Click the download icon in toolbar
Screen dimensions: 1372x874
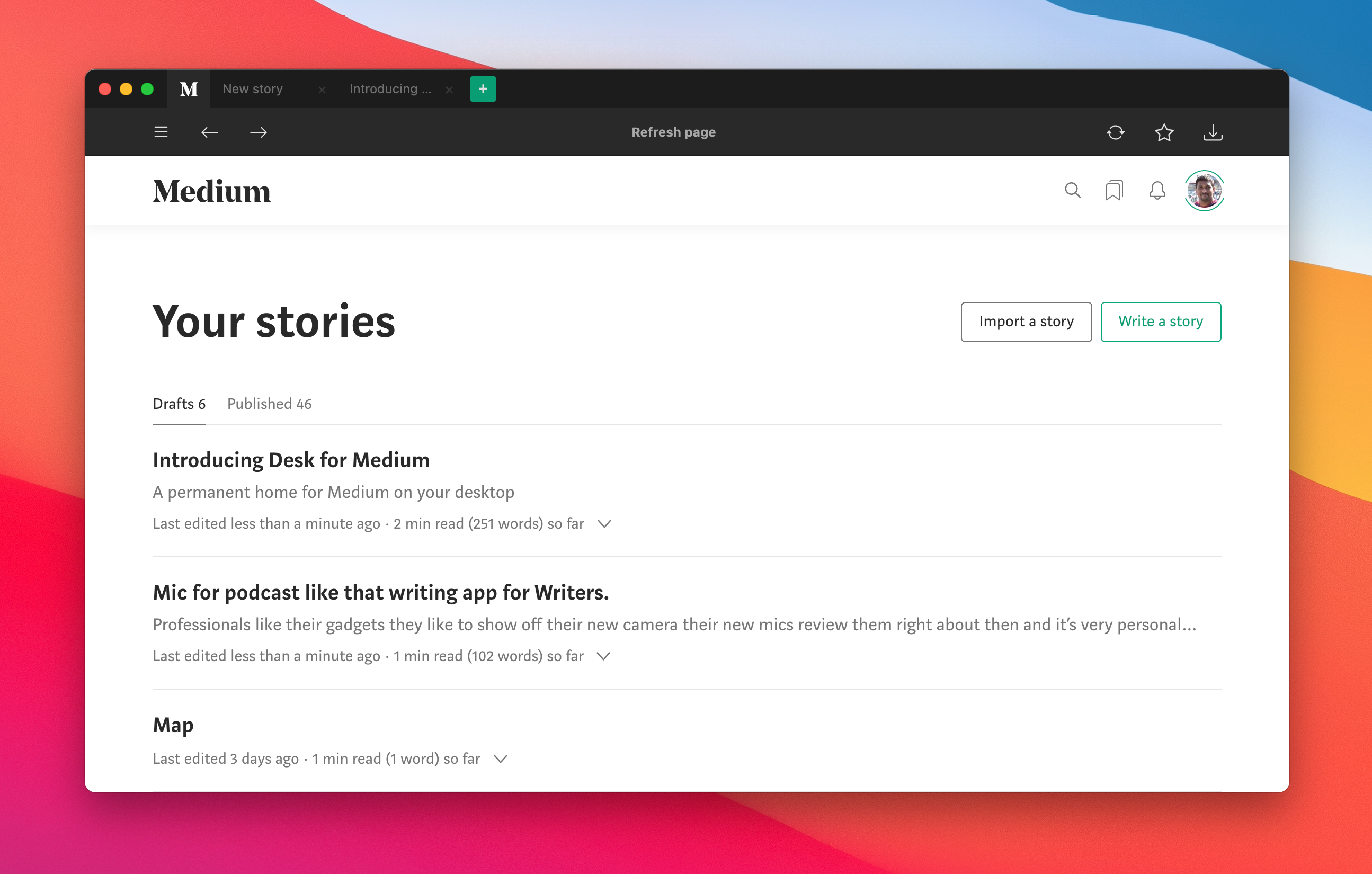click(1213, 132)
